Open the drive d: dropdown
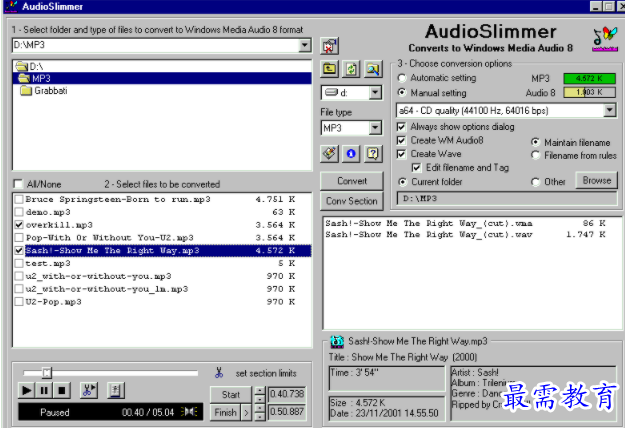Viewport: 625px width, 428px height. [x=375, y=93]
